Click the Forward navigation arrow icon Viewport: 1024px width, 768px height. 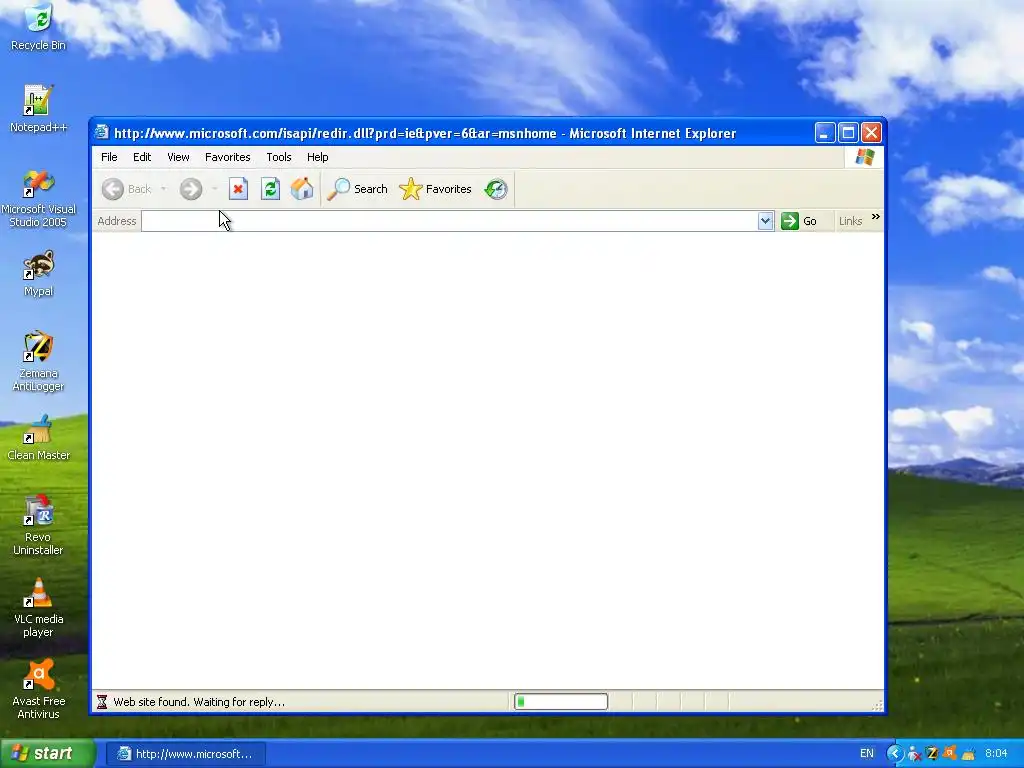pos(191,189)
